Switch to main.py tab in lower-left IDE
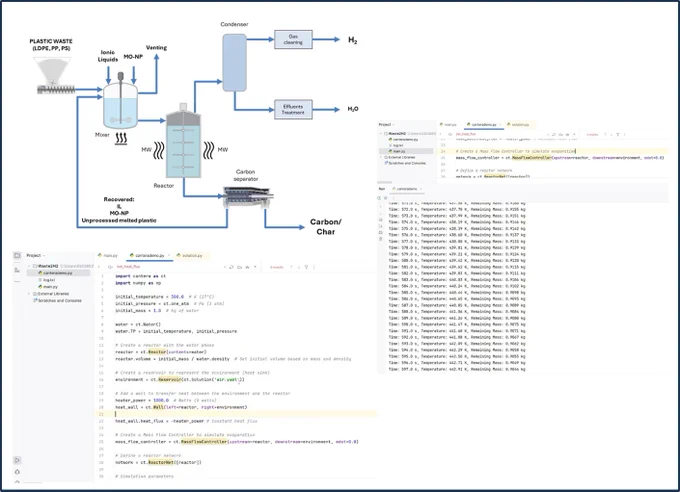 (x=108, y=255)
